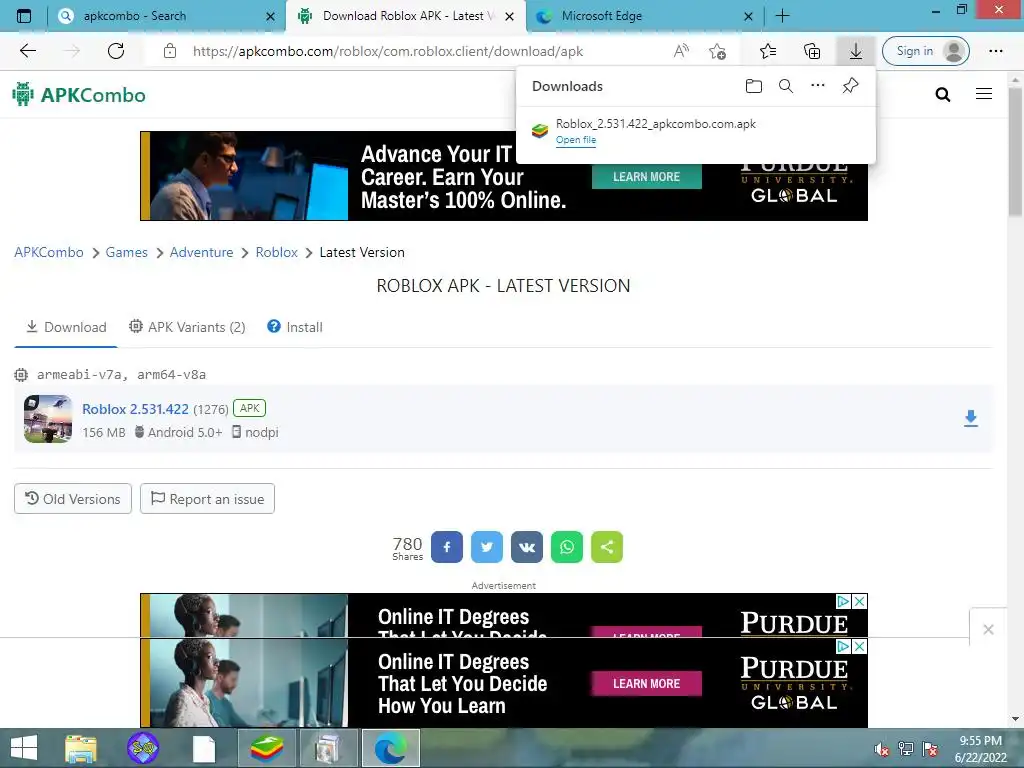1024x768 pixels.
Task: Share the page on Facebook
Action: click(447, 547)
